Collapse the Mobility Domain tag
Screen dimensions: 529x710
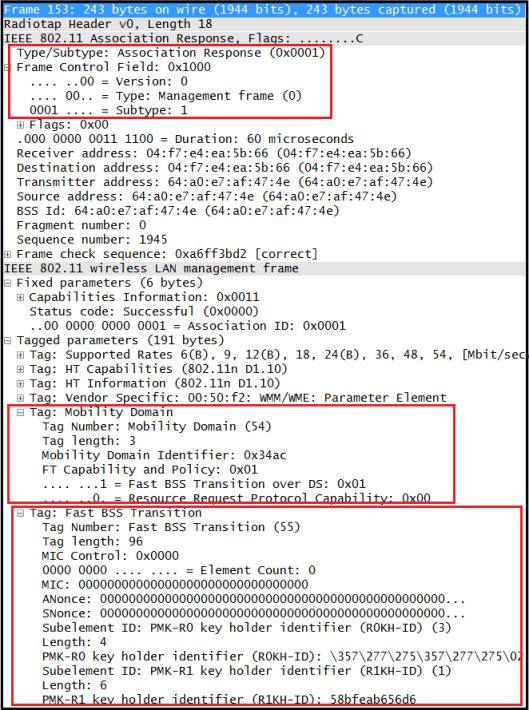pos(20,413)
